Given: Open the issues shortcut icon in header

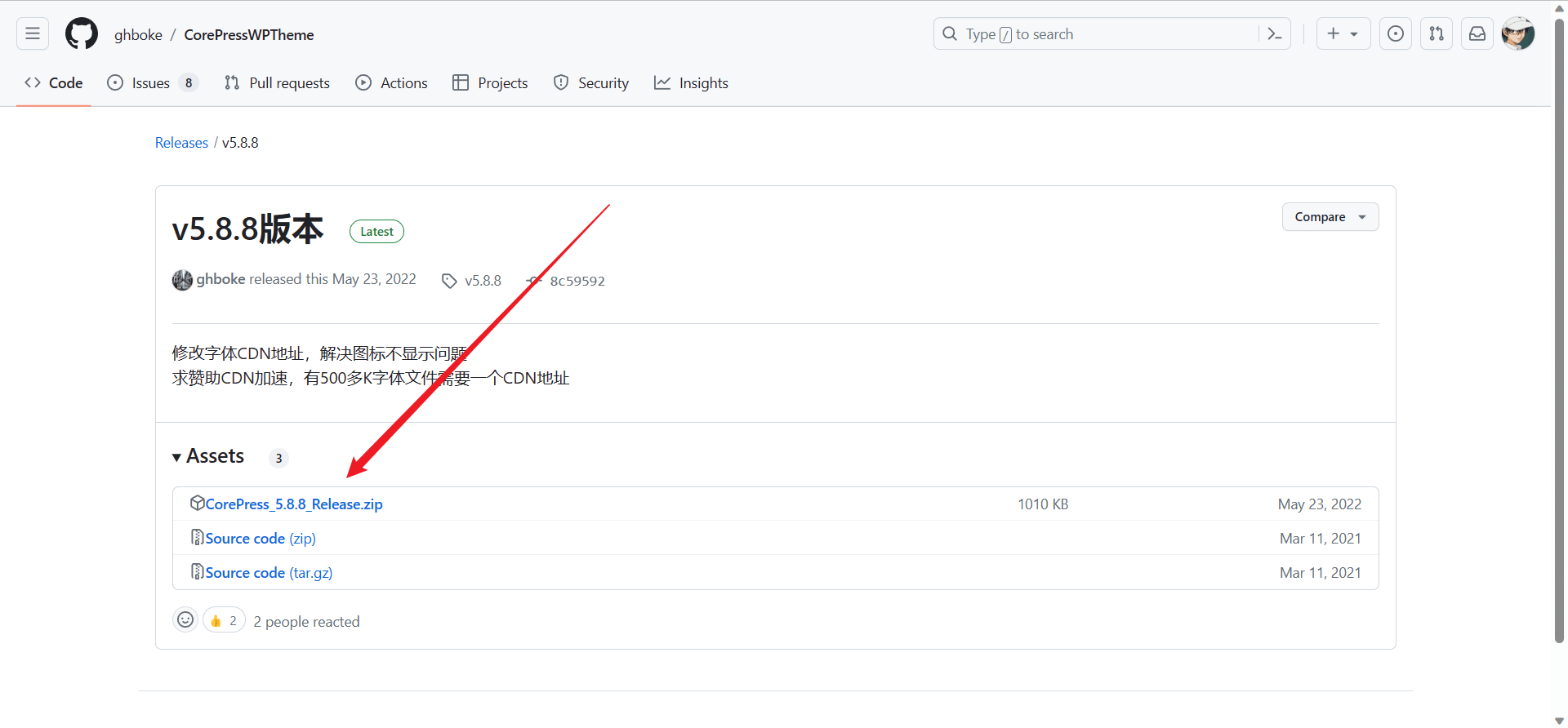Looking at the screenshot, I should [1396, 33].
